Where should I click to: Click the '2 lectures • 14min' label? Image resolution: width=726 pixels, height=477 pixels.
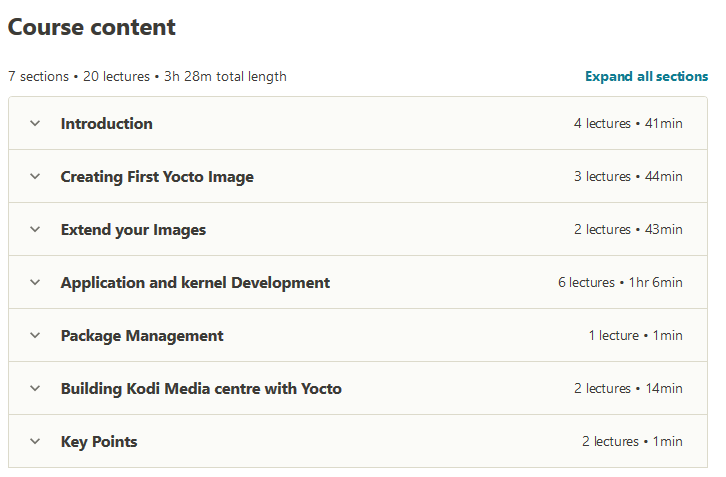[628, 389]
